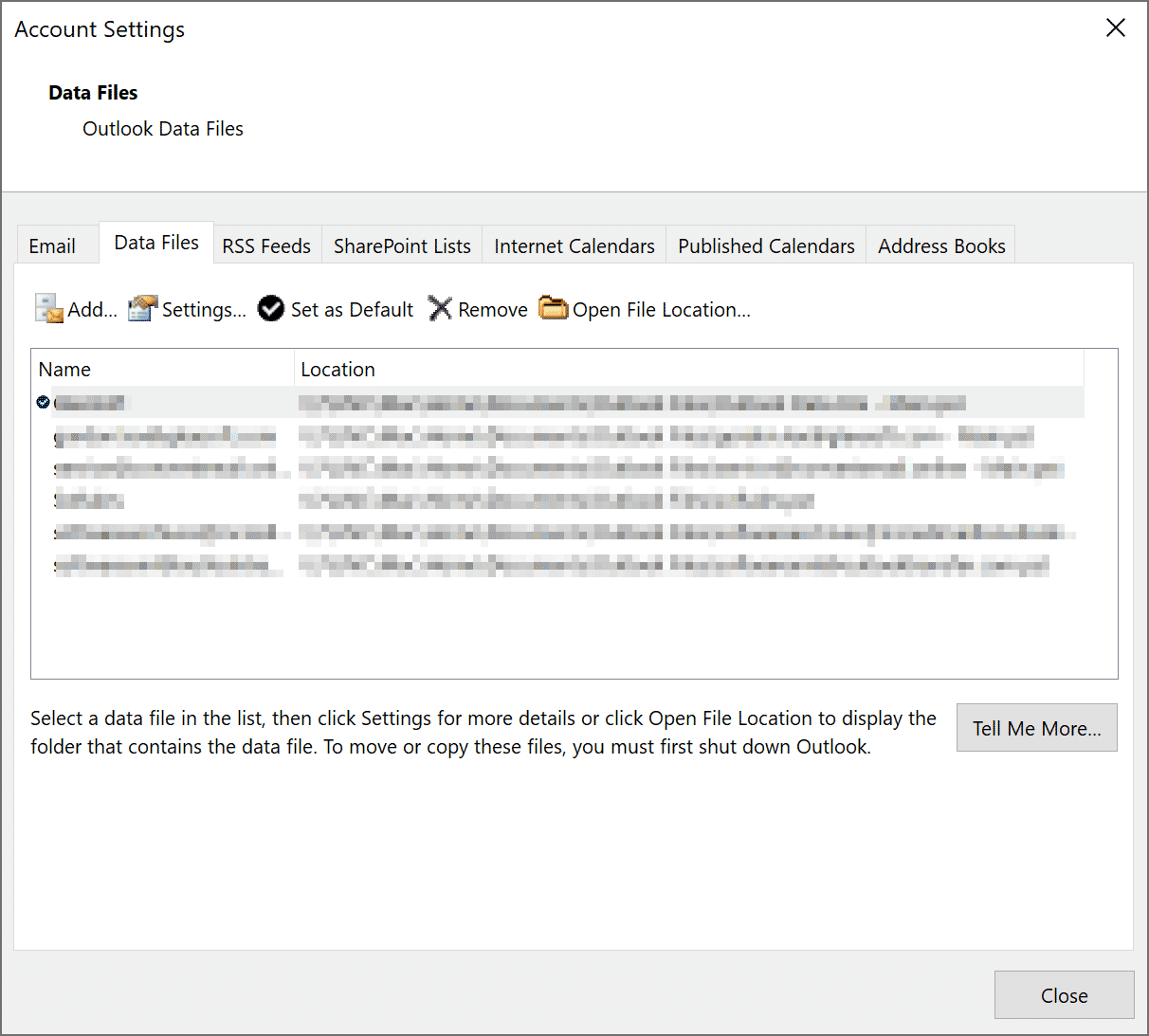This screenshot has width=1149, height=1036.
Task: Select the Data Files tab
Action: [156, 243]
